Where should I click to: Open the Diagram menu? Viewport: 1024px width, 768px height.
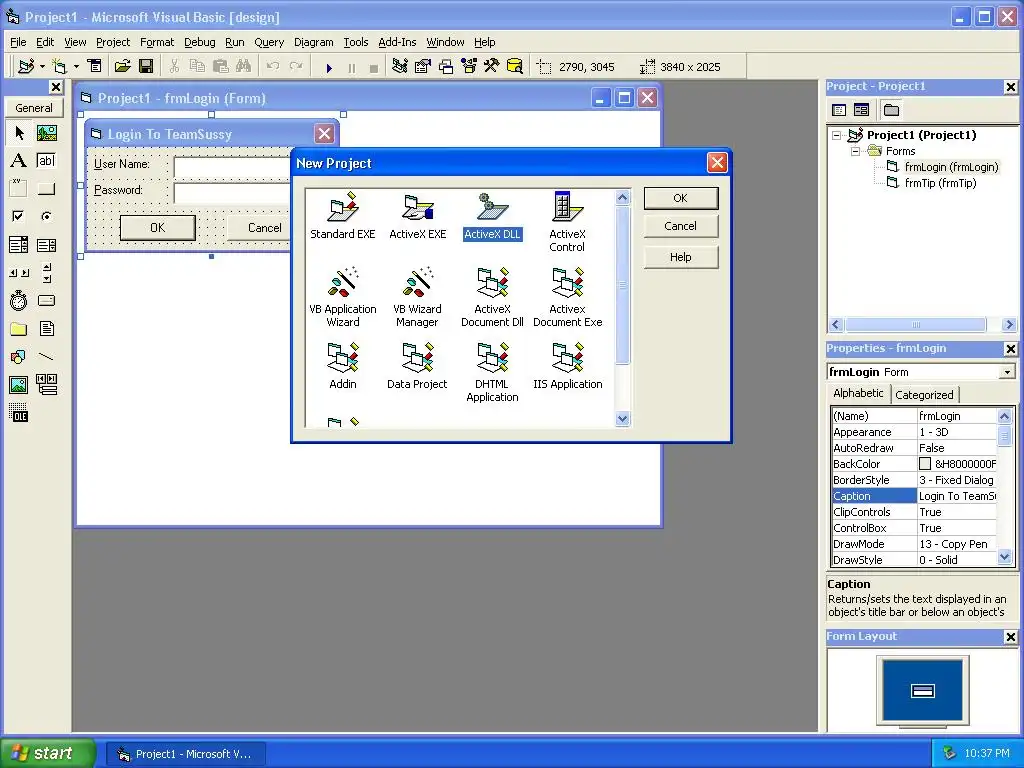tap(313, 42)
